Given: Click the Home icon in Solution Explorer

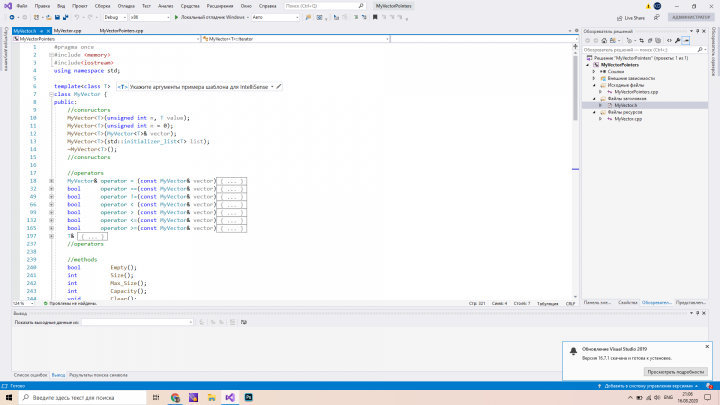Looking at the screenshot, I should point(604,40).
